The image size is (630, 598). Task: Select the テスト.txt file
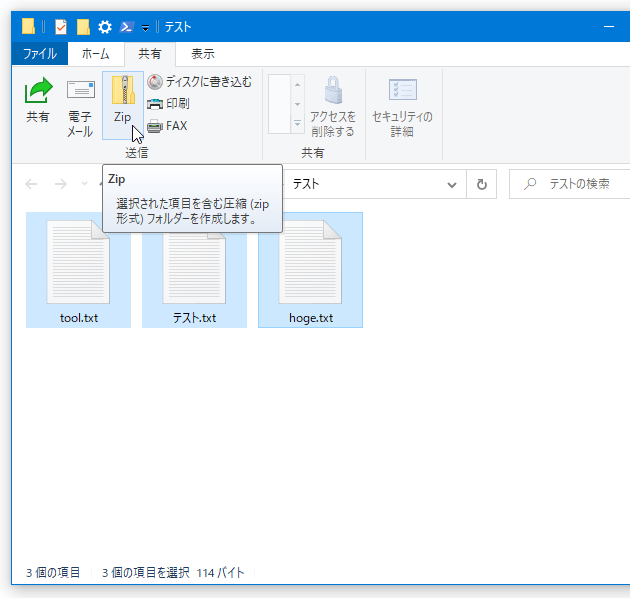194,270
